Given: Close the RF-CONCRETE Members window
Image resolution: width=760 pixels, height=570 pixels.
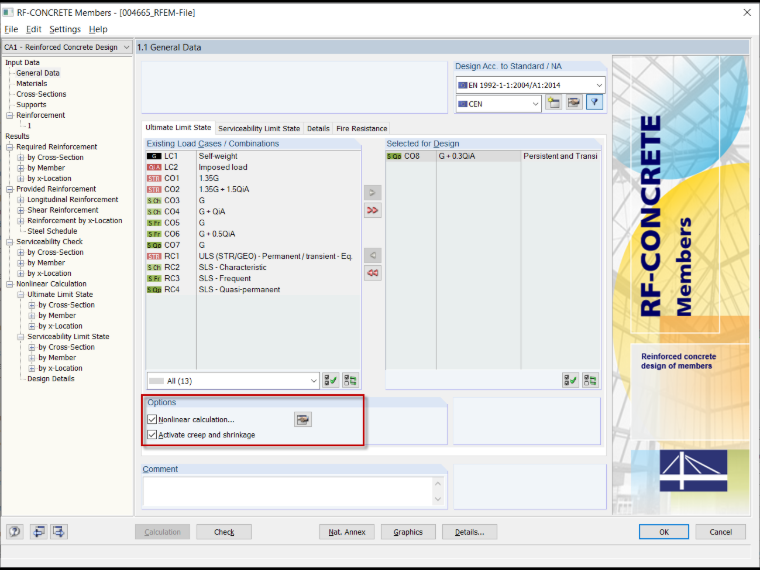Looking at the screenshot, I should pos(747,13).
